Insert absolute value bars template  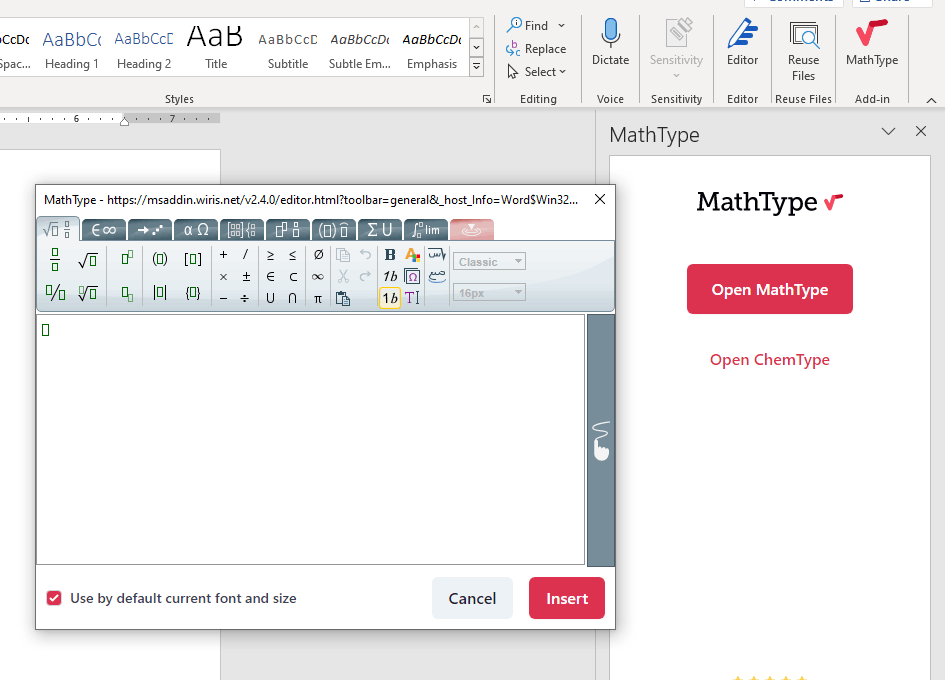(x=160, y=293)
